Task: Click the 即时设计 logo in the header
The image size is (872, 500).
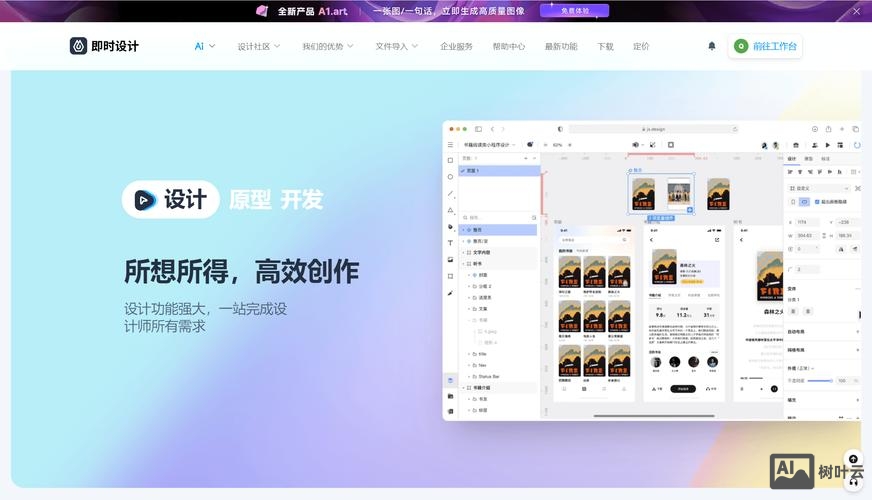Action: pyautogui.click(x=105, y=46)
